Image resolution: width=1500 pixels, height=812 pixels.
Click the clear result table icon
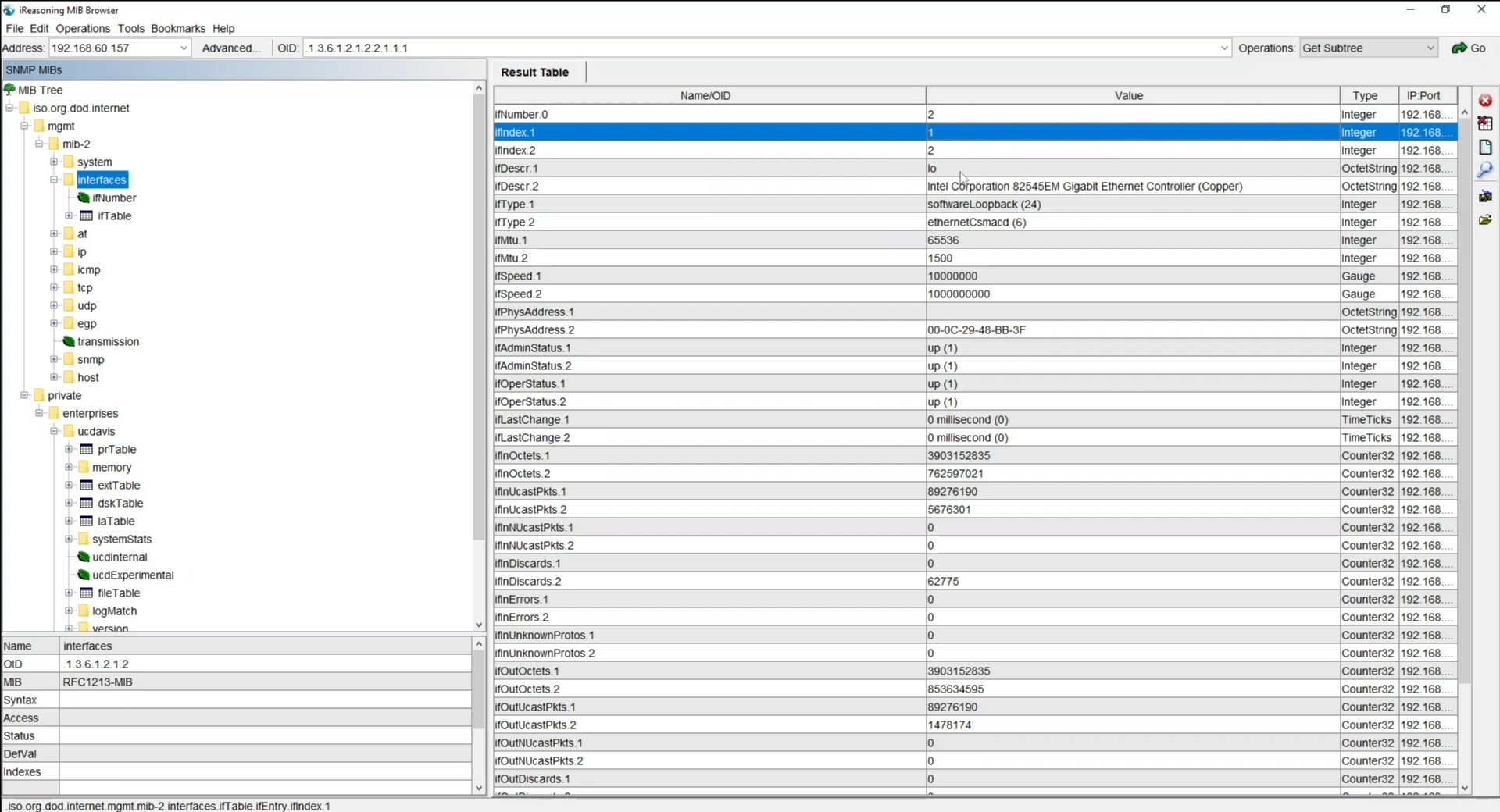[1485, 124]
